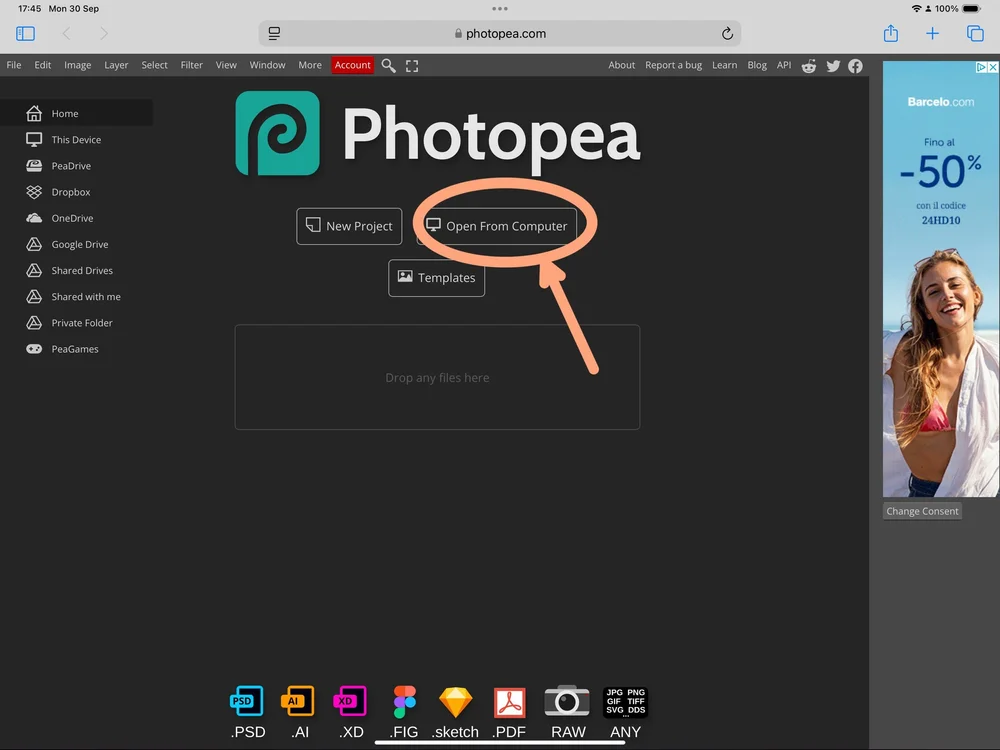Click the Templates button

click(x=436, y=277)
